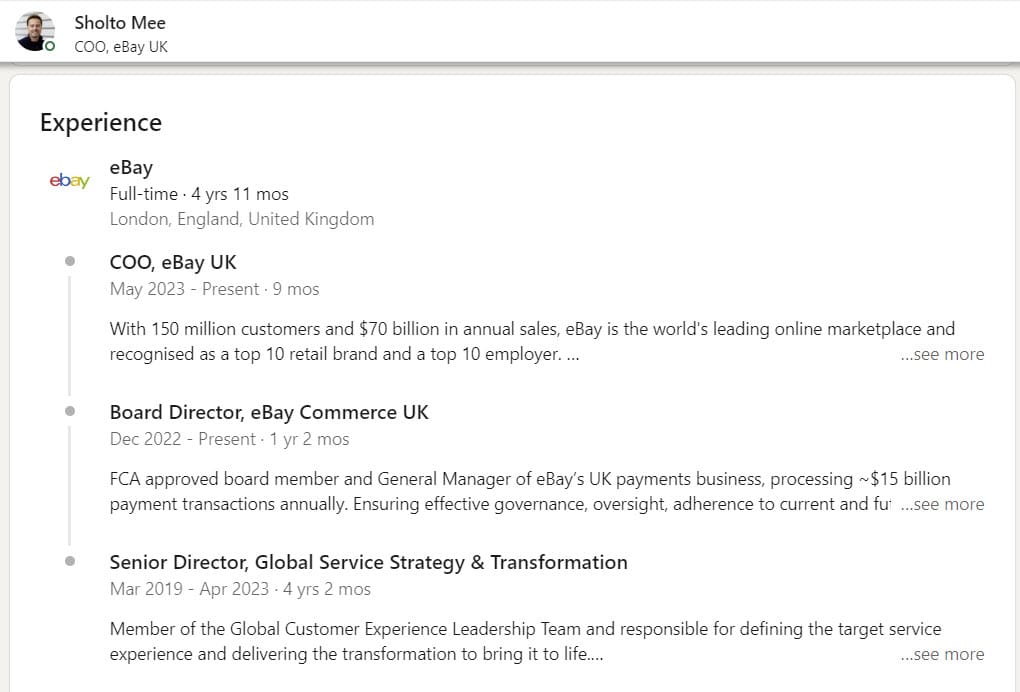Image resolution: width=1020 pixels, height=692 pixels.
Task: Click timeline bullet beside COO, eBay UK
Action: pyautogui.click(x=70, y=261)
